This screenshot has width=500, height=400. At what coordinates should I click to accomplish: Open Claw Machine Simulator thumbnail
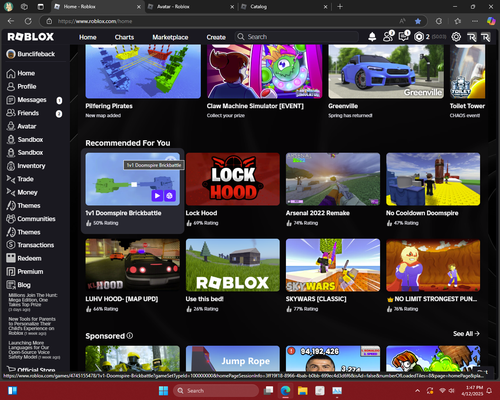[265, 71]
